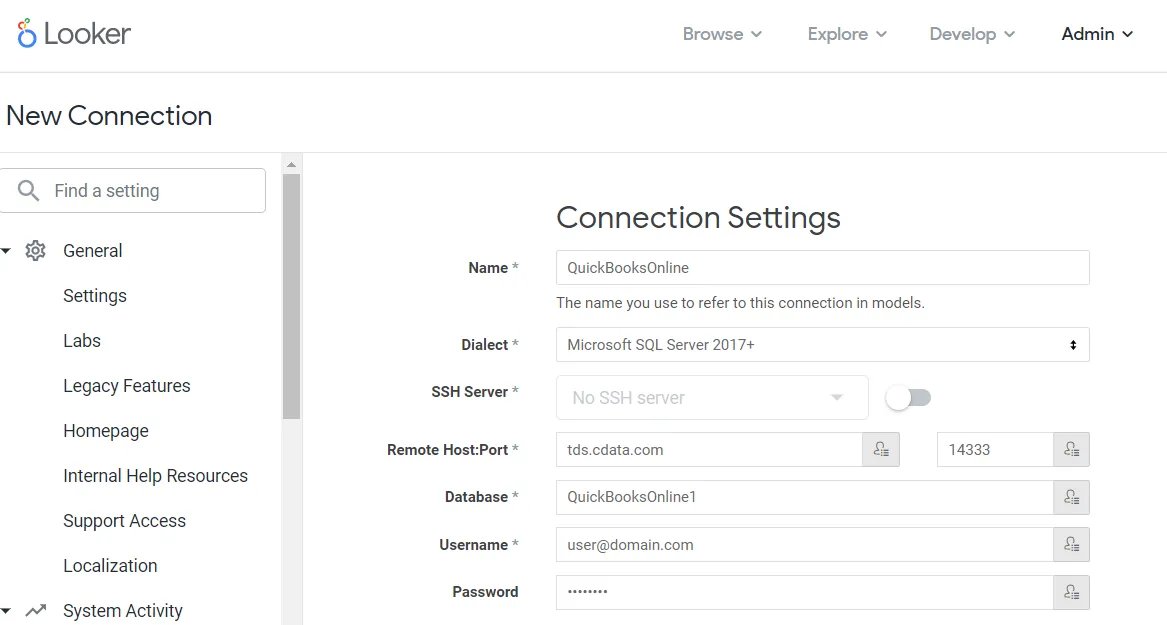Open the Browse menu
The image size is (1167, 625).
[x=722, y=34]
